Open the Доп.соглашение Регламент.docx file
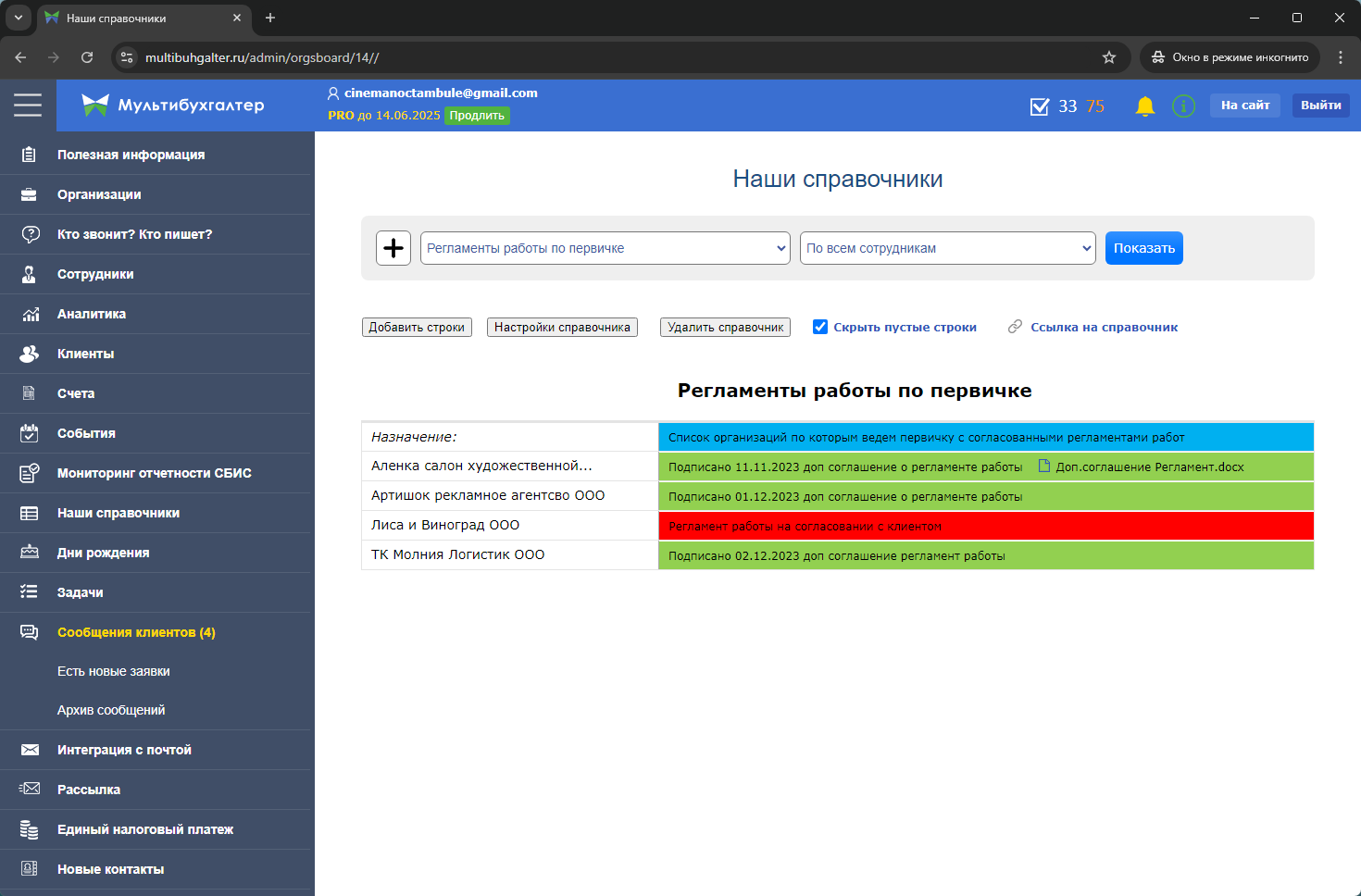The image size is (1361, 896). coord(1148,467)
